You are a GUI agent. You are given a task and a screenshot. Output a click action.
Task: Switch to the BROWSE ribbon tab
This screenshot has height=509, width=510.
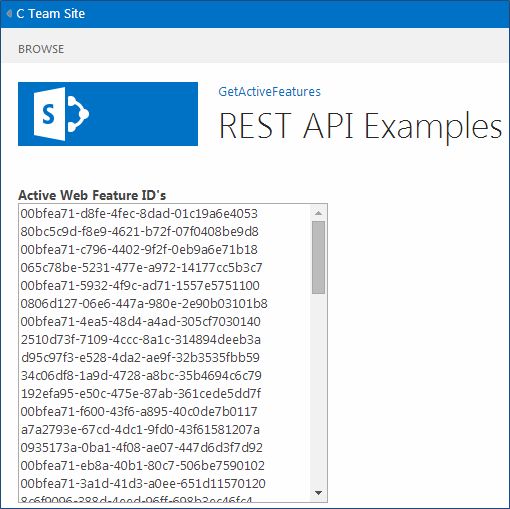[41, 49]
